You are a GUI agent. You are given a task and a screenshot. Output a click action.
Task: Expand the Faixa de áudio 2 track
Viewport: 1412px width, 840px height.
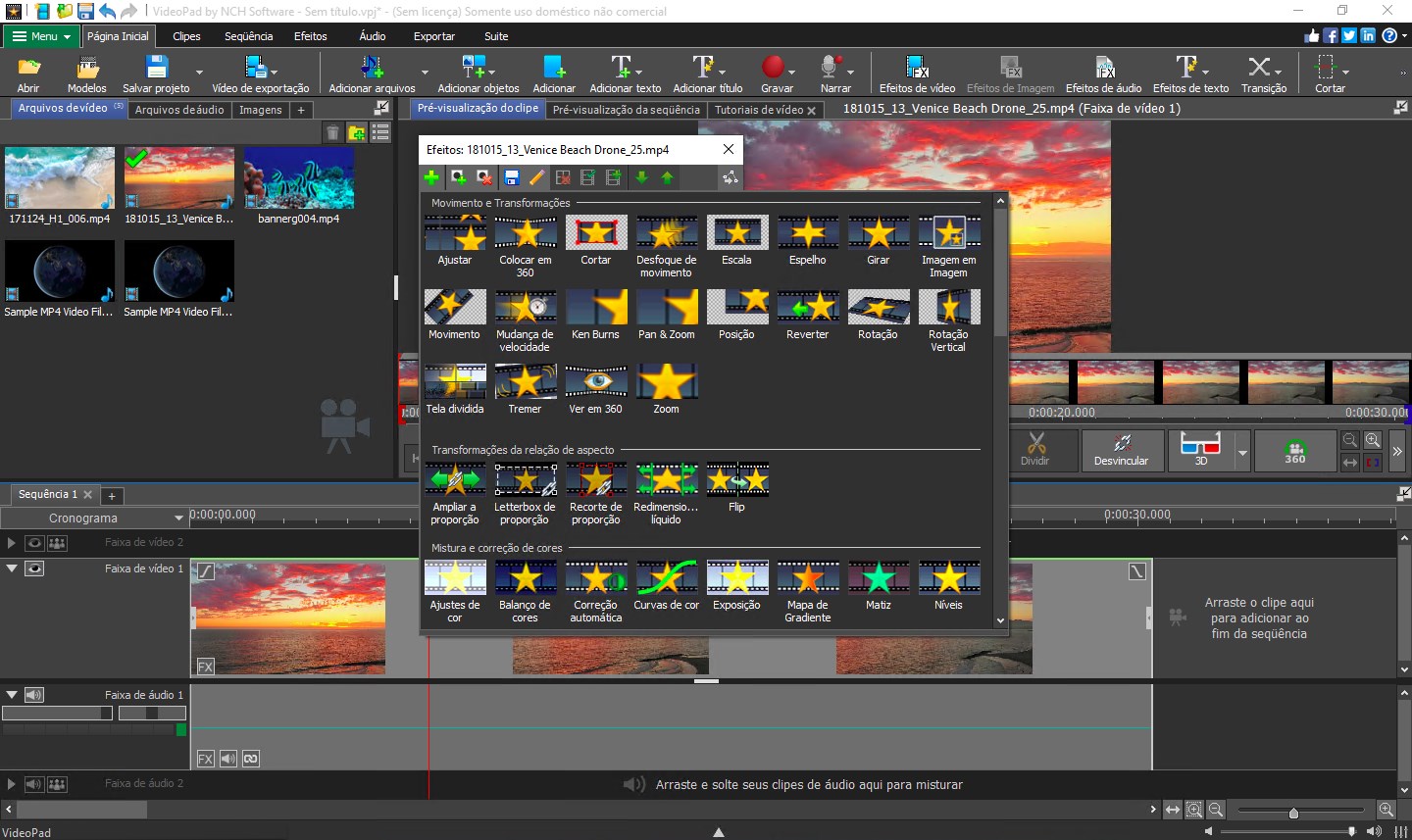[12, 784]
